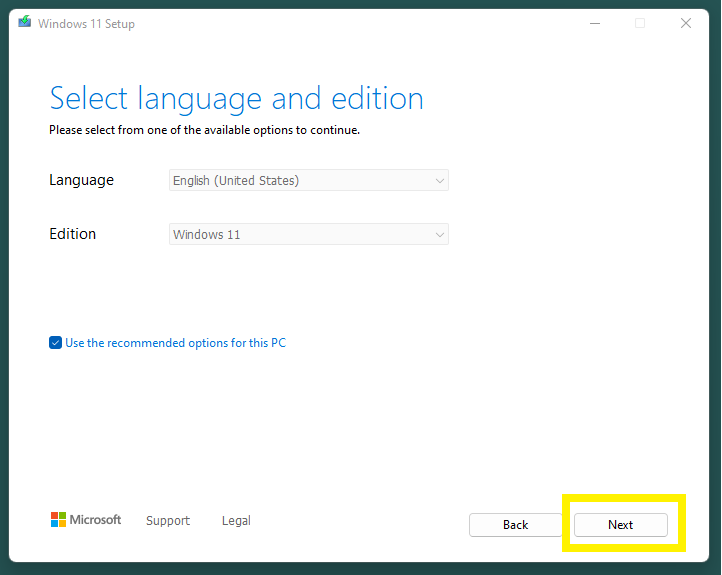Click the Language field label

click(x=82, y=180)
